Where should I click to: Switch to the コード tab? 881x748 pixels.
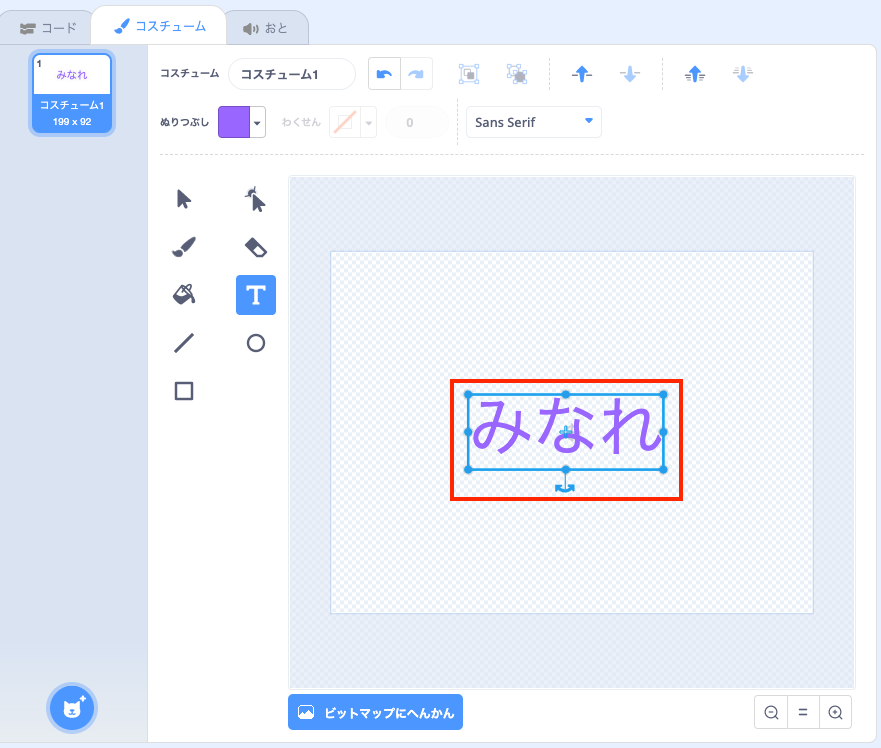48,28
